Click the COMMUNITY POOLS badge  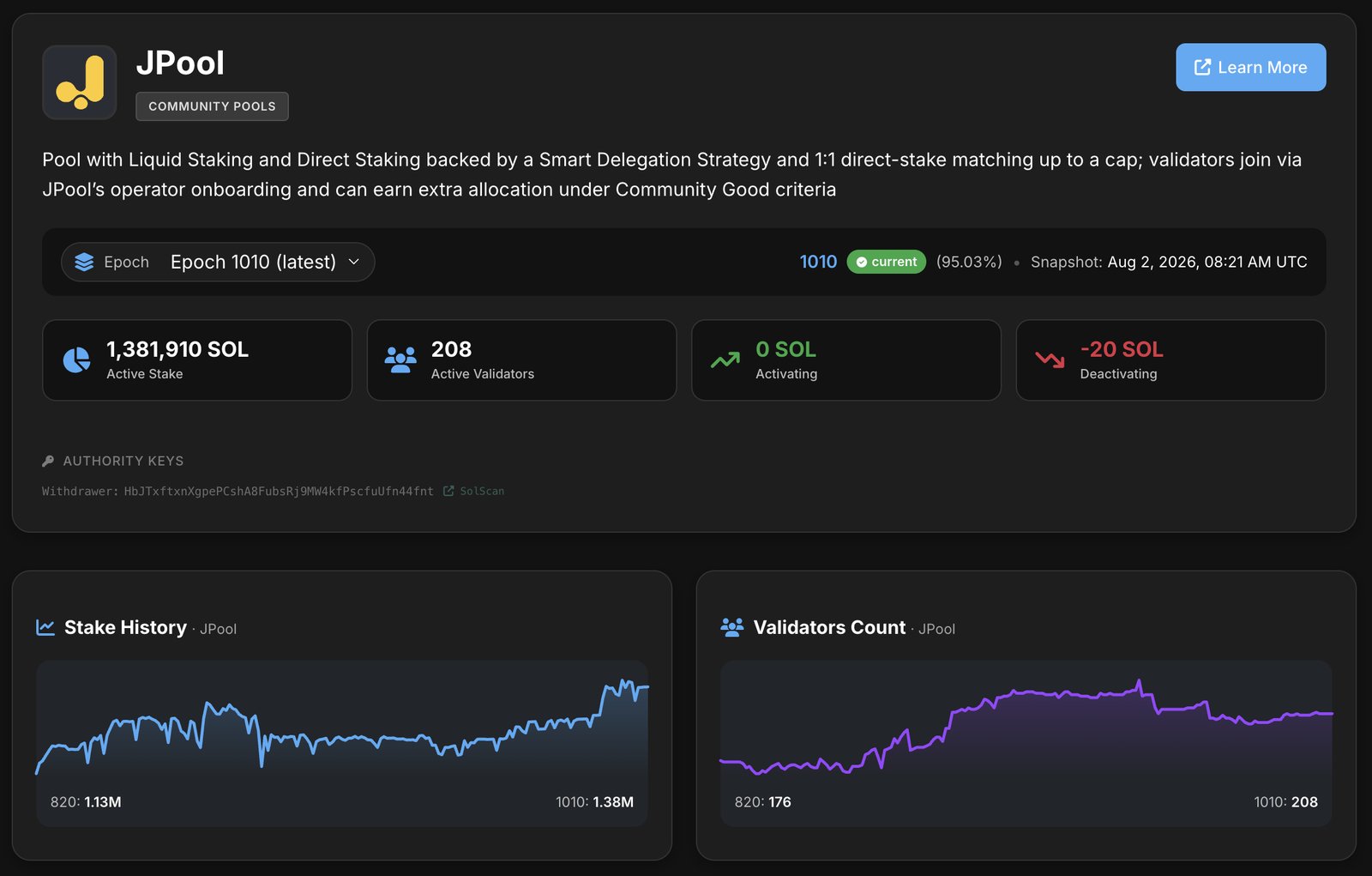point(212,106)
